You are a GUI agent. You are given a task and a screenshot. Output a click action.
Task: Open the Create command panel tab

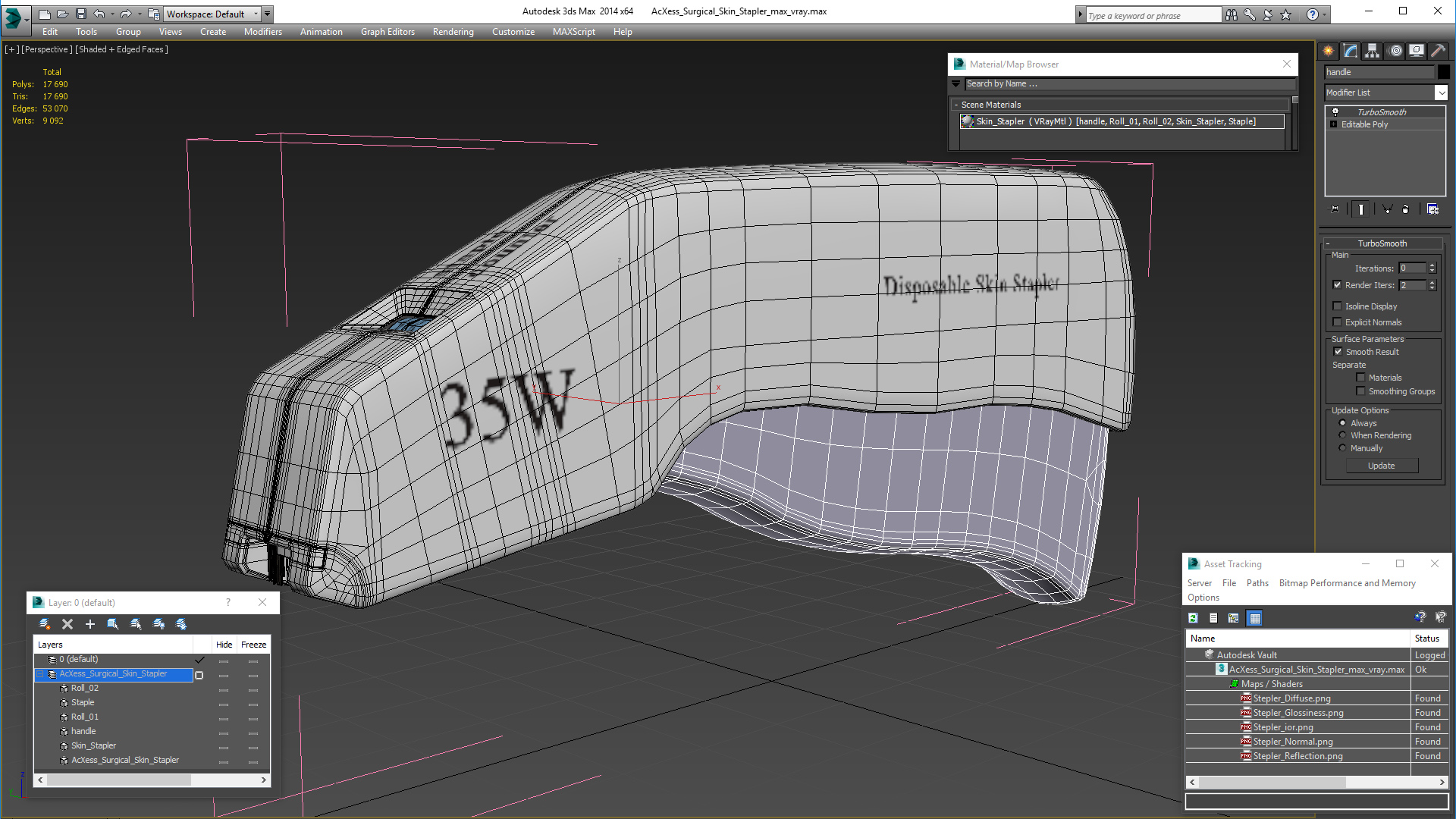[1329, 51]
